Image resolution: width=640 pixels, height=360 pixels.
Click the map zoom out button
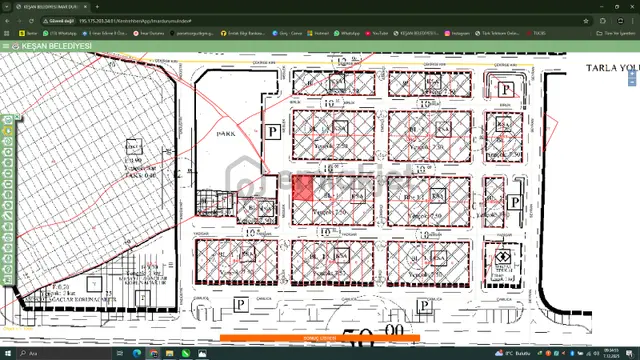[x=632, y=83]
